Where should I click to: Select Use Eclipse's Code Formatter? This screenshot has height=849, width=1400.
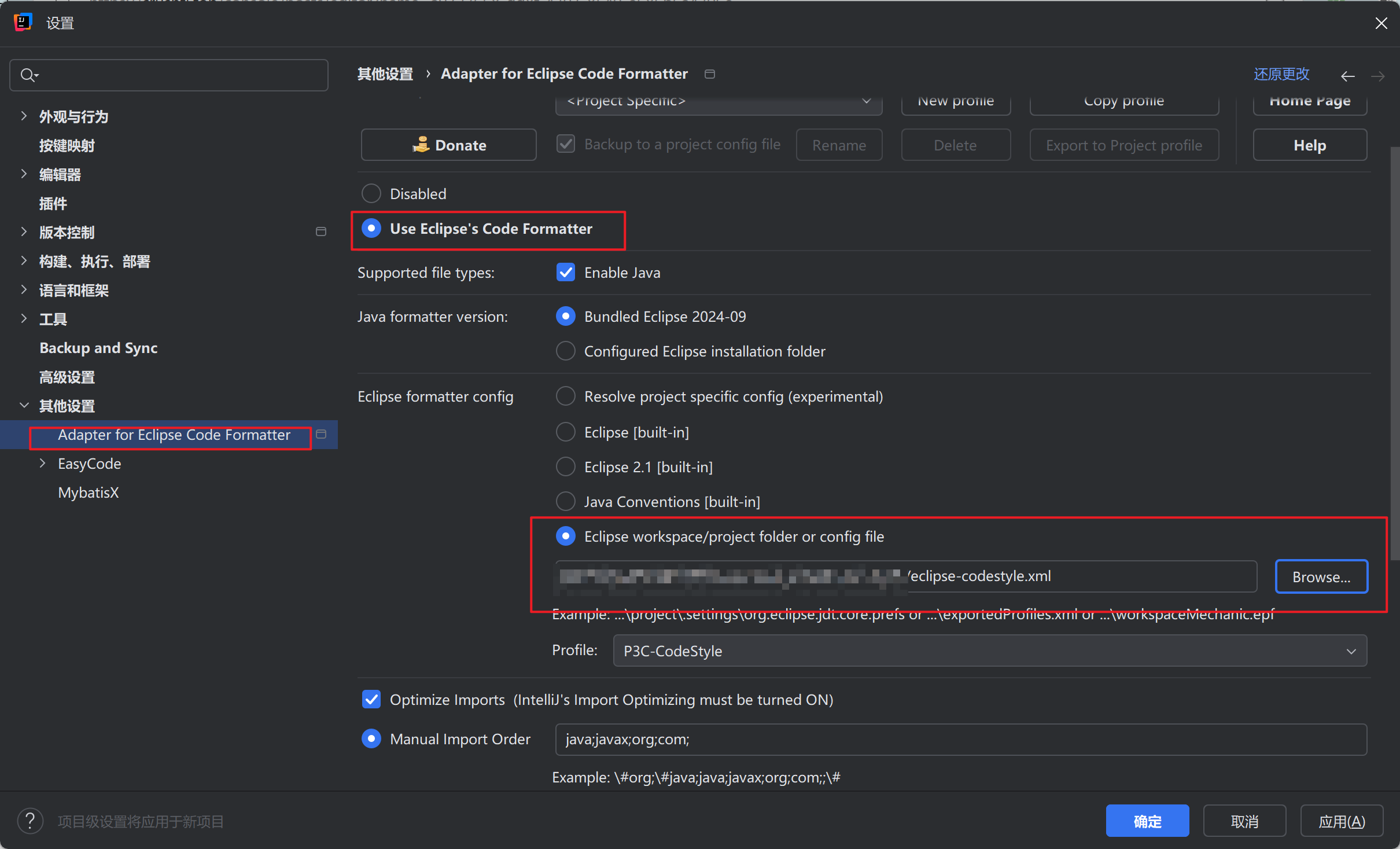tap(371, 229)
